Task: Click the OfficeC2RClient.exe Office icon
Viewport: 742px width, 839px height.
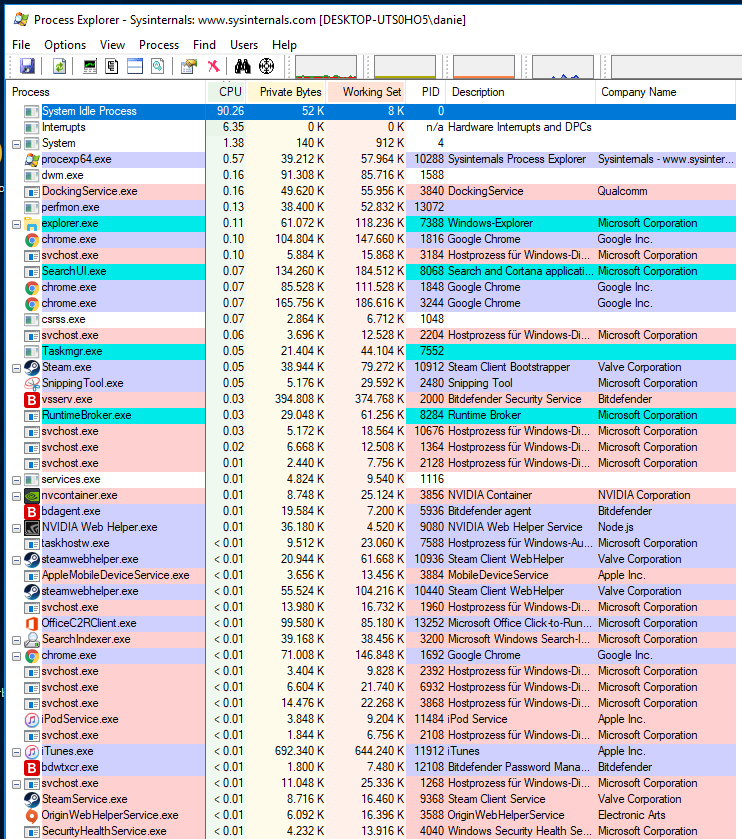Action: pos(32,623)
